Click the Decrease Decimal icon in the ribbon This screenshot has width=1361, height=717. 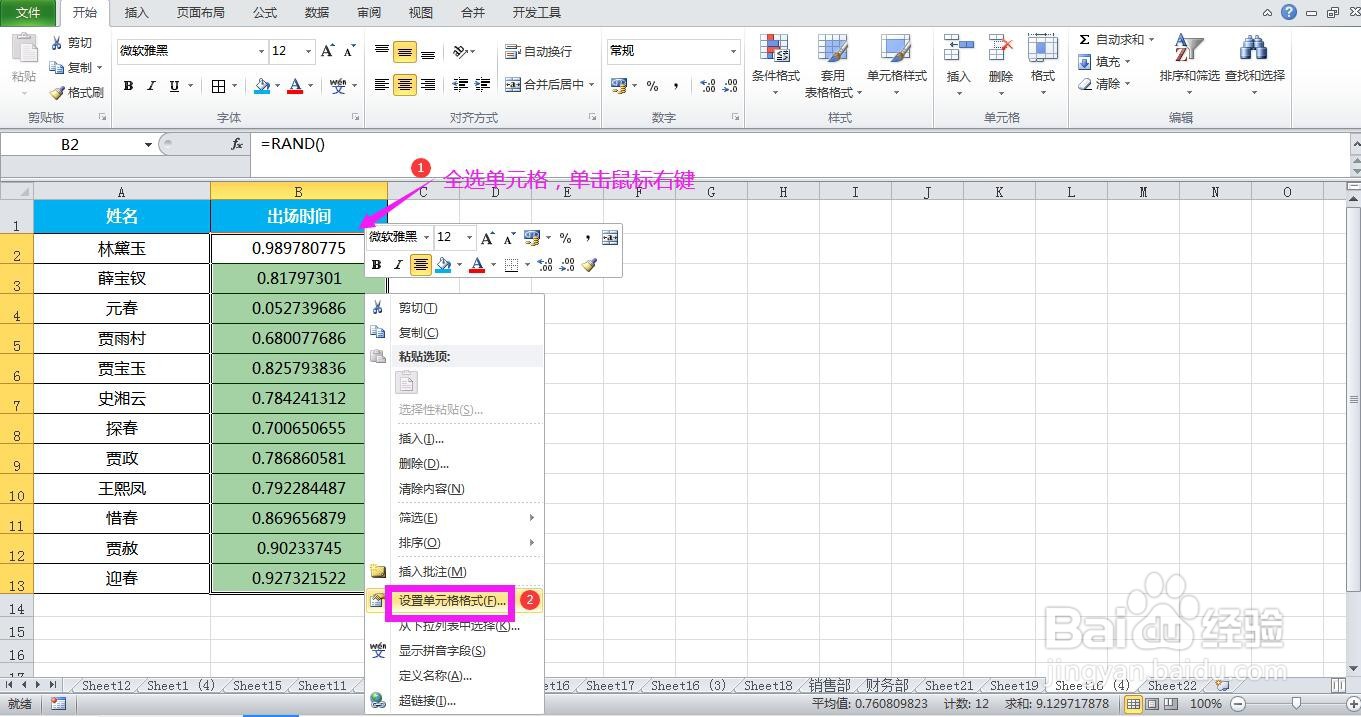tap(731, 86)
